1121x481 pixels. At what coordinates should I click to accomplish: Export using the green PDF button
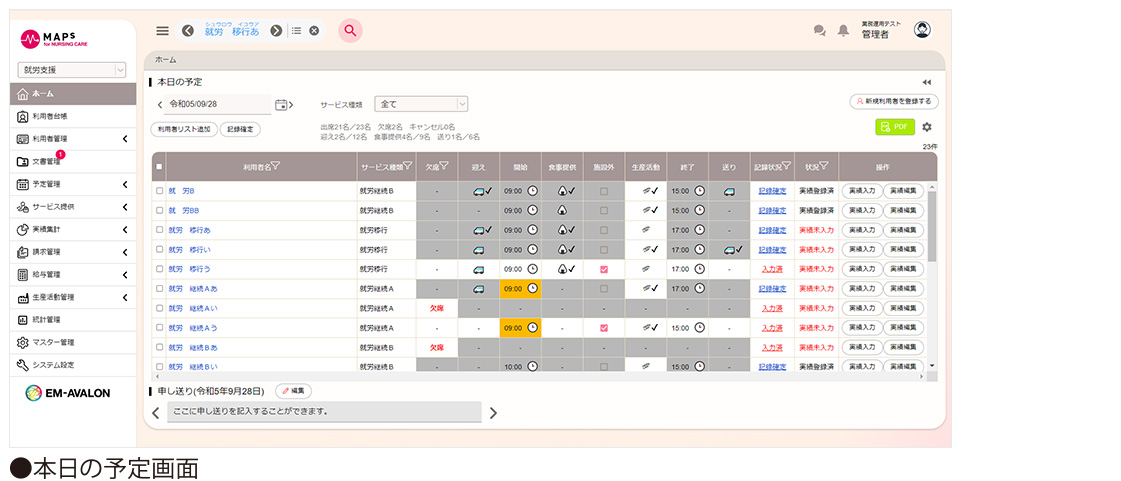895,127
